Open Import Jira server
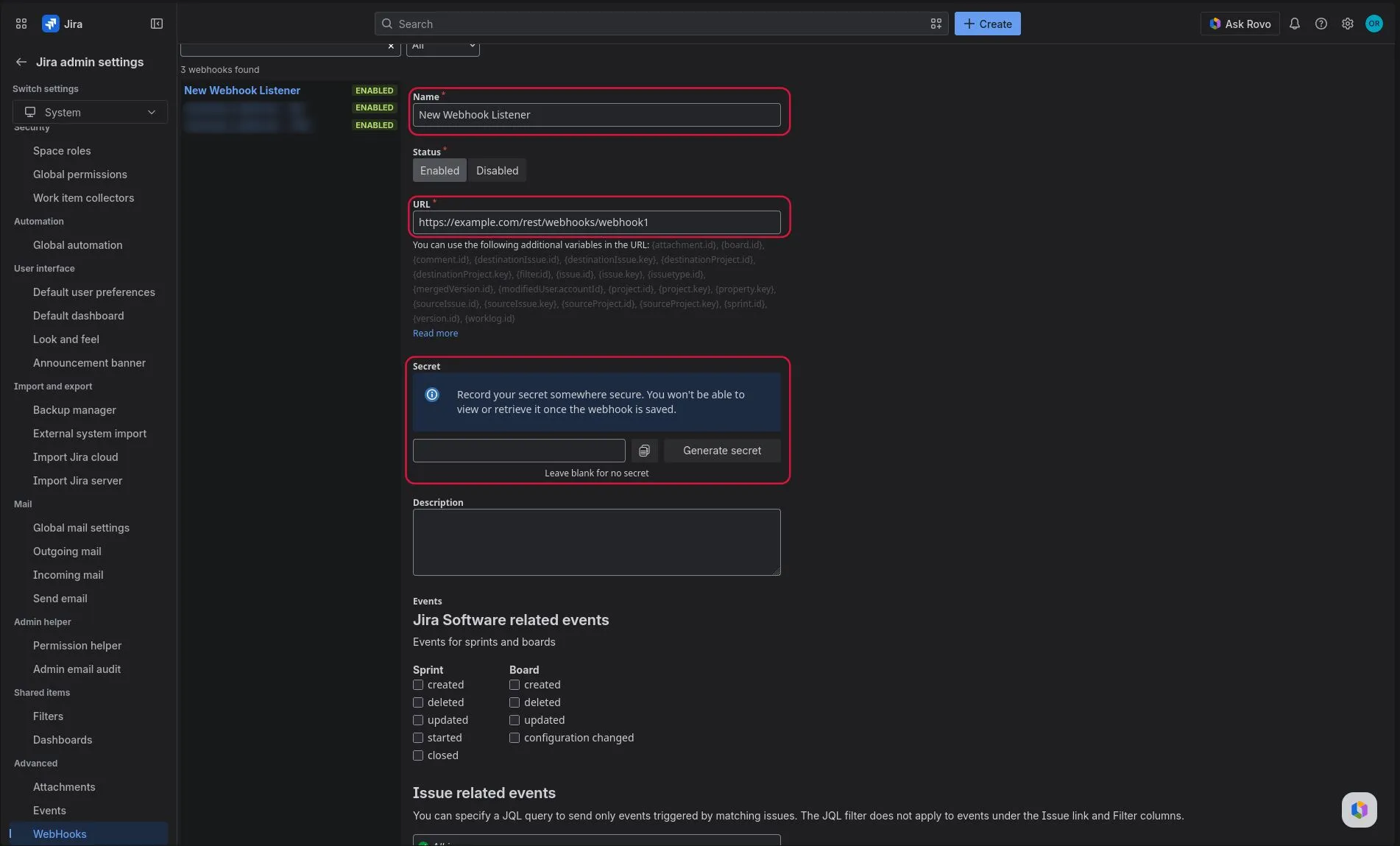 pyautogui.click(x=78, y=481)
